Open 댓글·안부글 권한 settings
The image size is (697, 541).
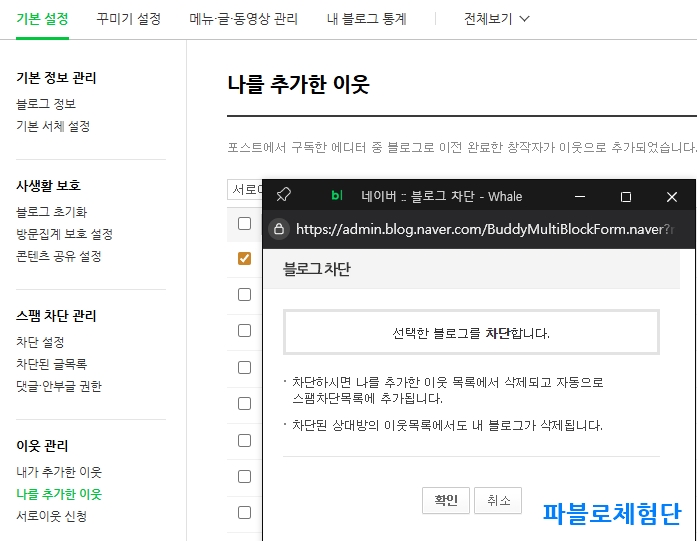pos(59,386)
